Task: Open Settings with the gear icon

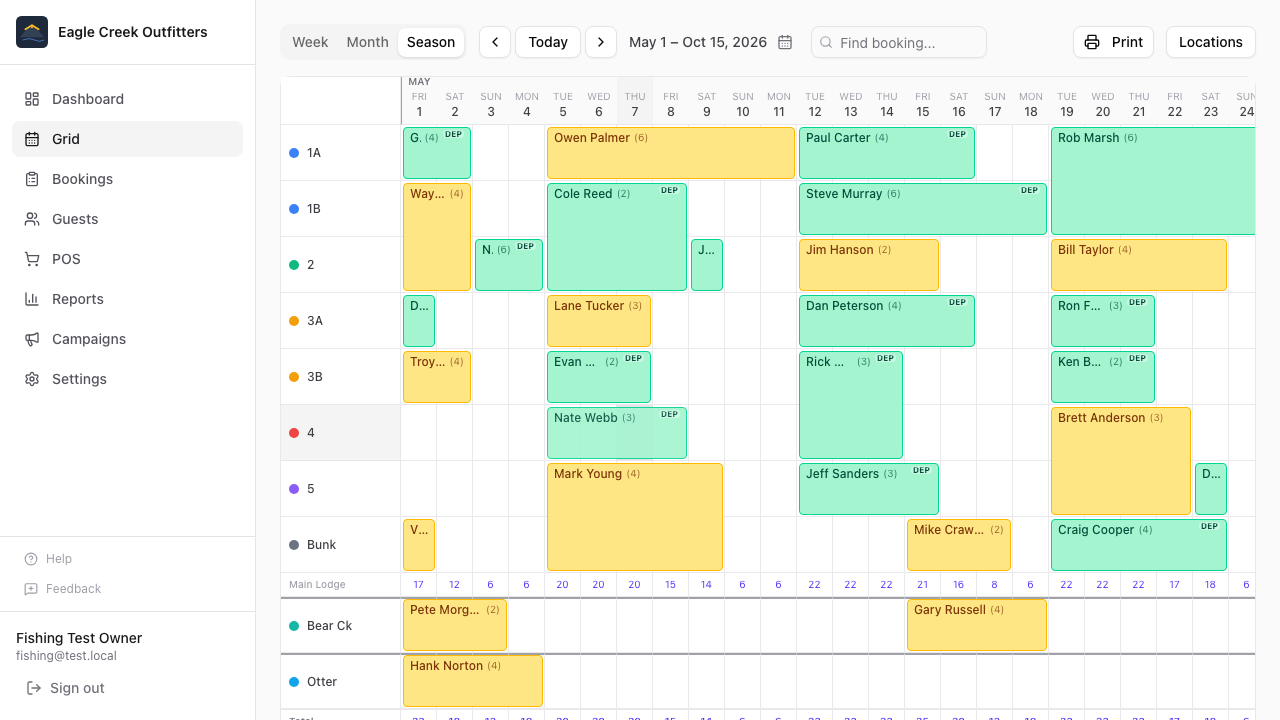Action: pyautogui.click(x=31, y=379)
